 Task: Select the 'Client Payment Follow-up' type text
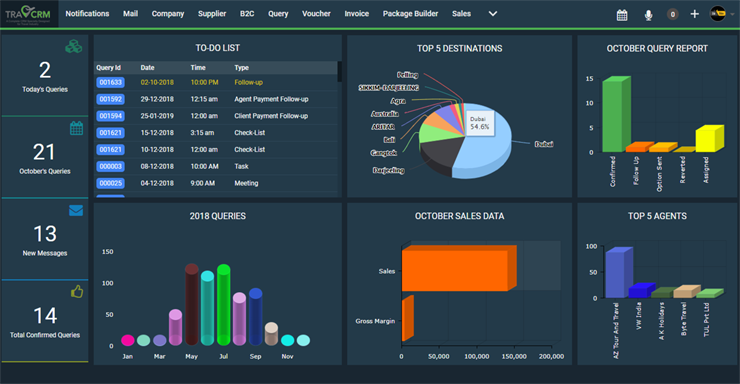(271, 116)
